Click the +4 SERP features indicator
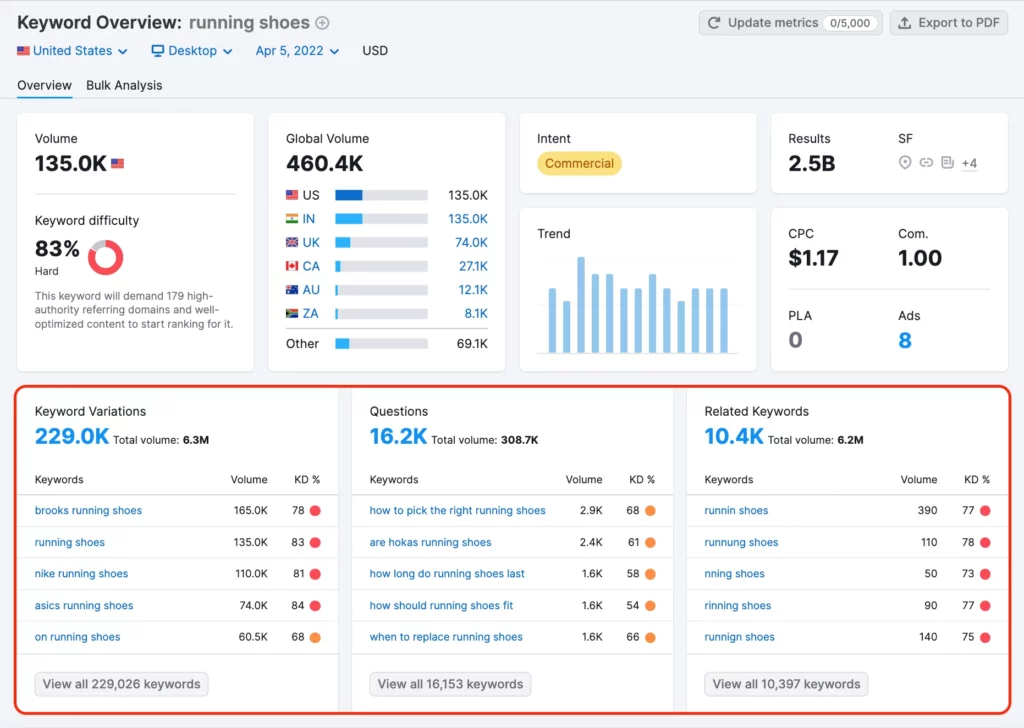 [969, 163]
